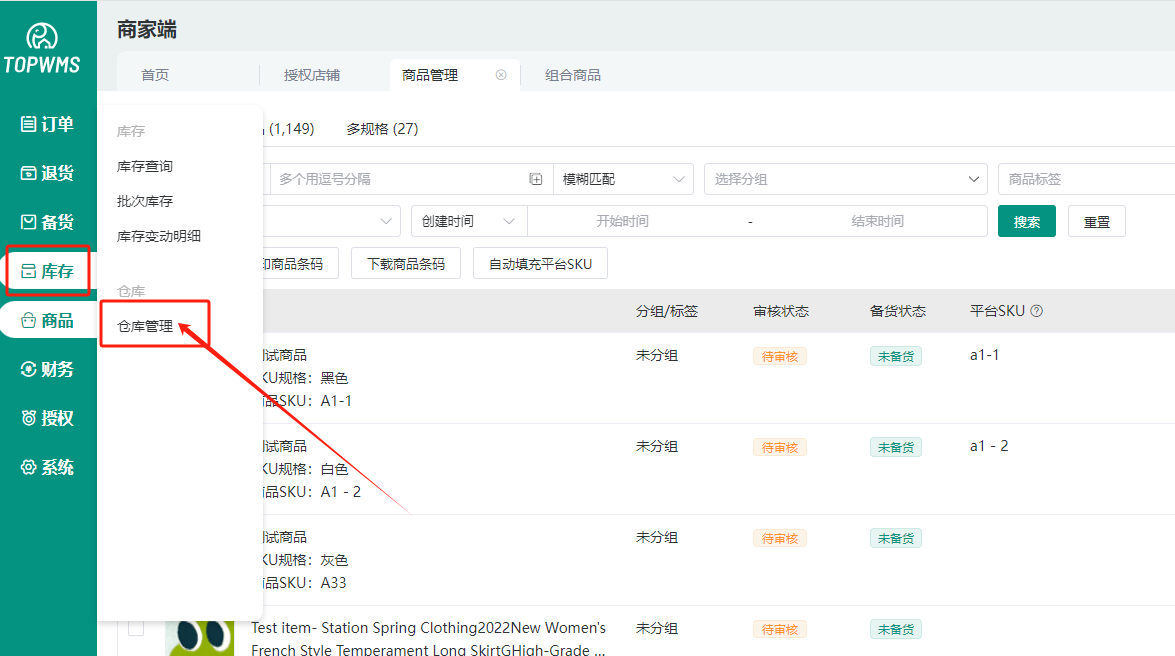Click the Test item product title

429,638
